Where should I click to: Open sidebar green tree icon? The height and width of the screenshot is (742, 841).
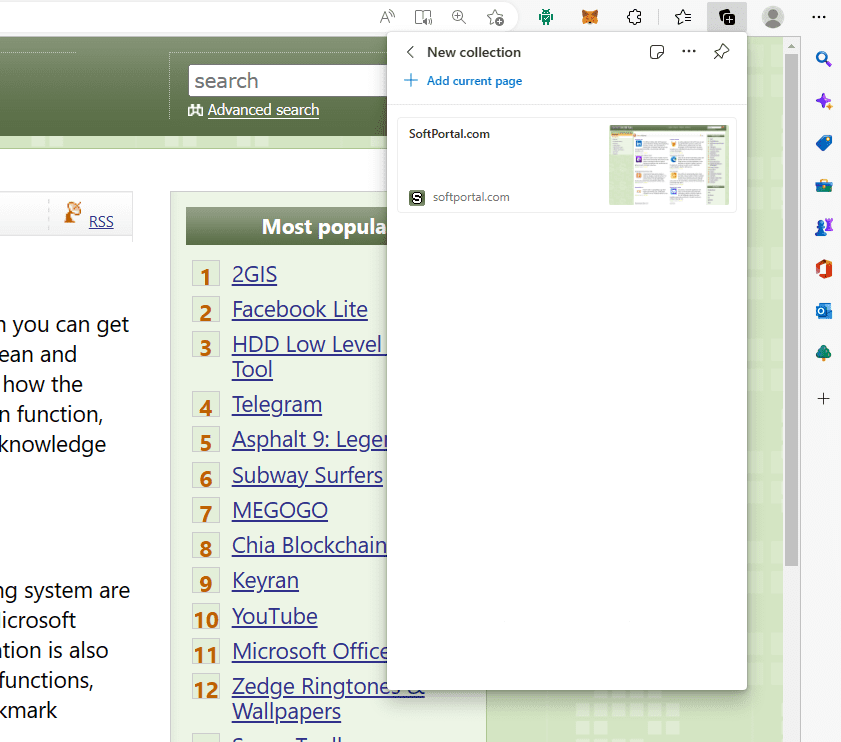(824, 353)
